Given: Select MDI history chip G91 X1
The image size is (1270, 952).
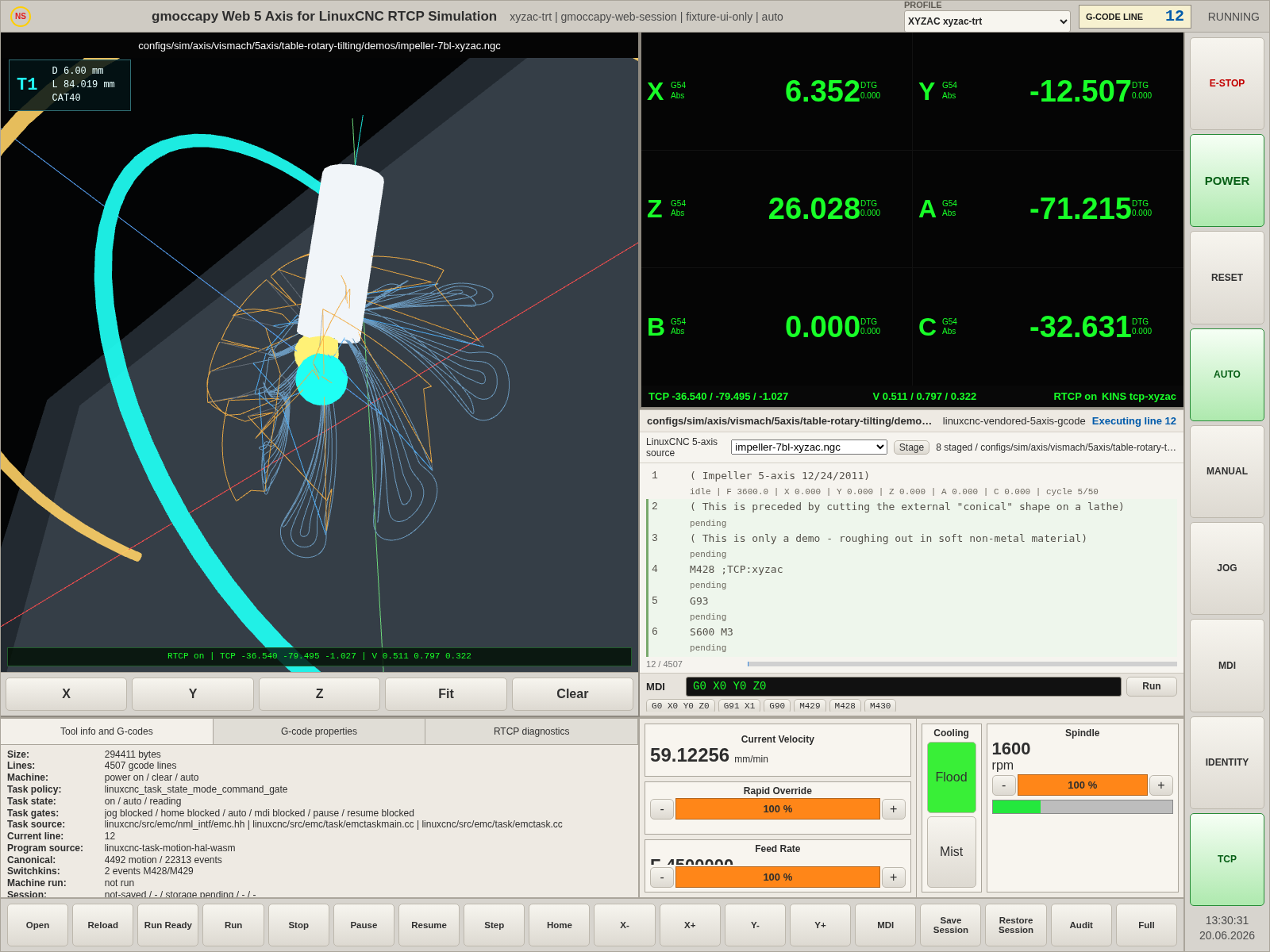Looking at the screenshot, I should pos(739,706).
